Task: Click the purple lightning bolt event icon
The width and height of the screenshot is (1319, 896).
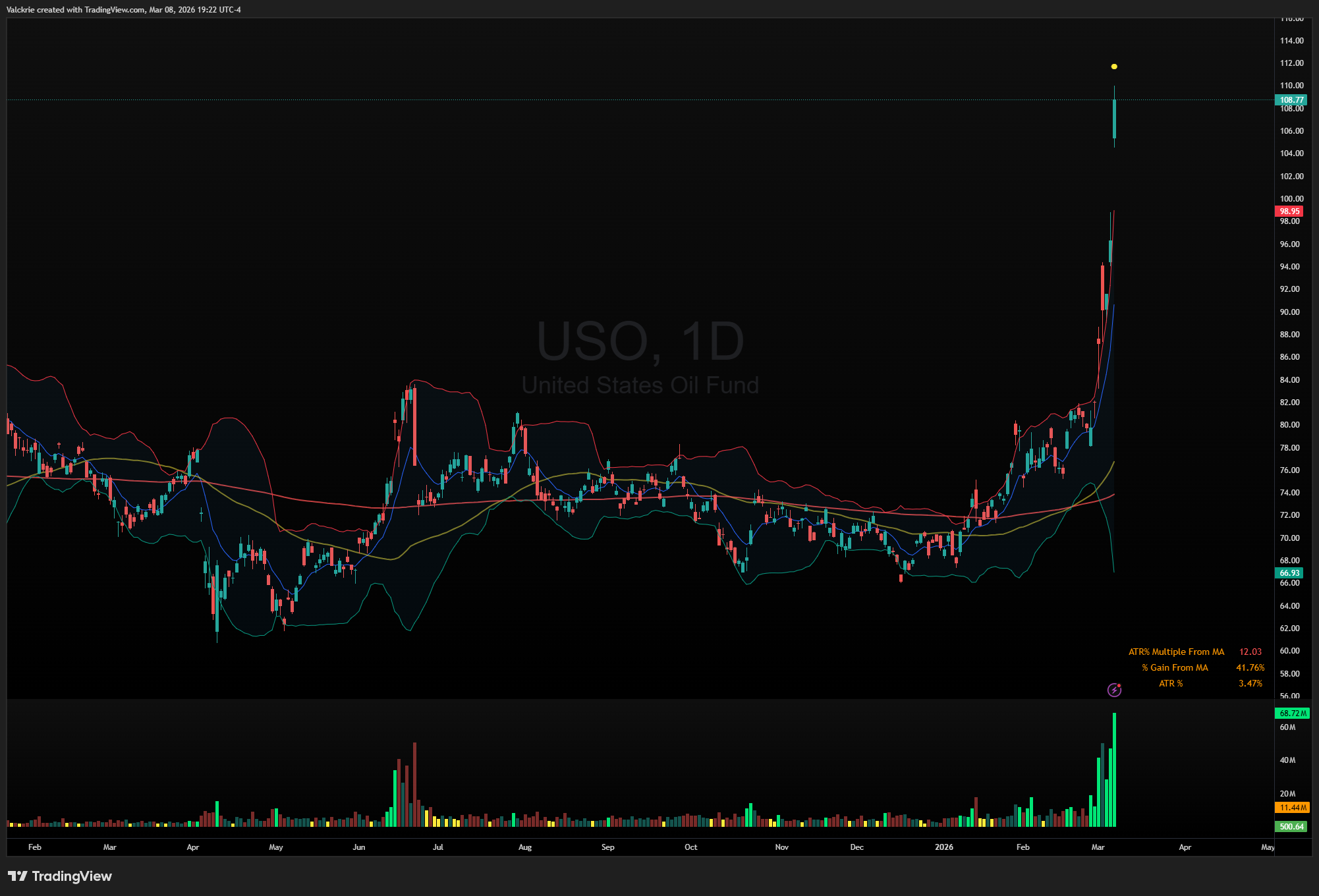Action: click(x=1114, y=690)
